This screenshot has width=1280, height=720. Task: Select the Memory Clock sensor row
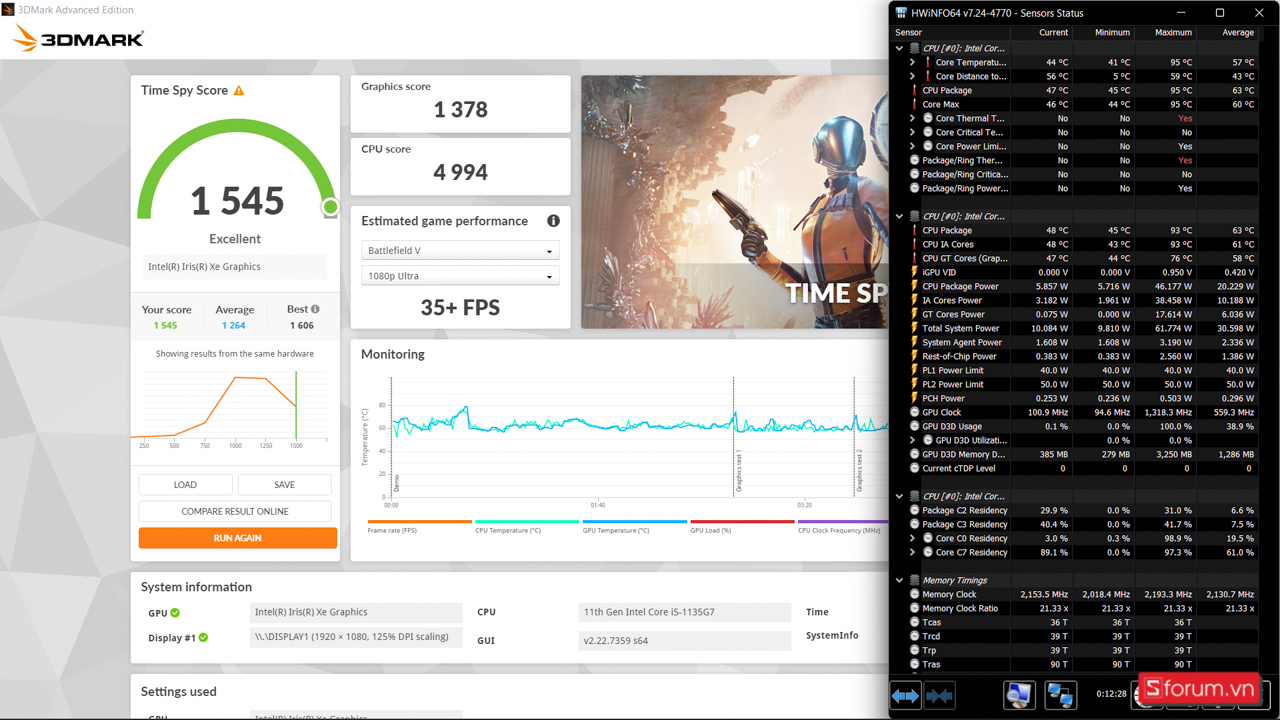point(1075,594)
